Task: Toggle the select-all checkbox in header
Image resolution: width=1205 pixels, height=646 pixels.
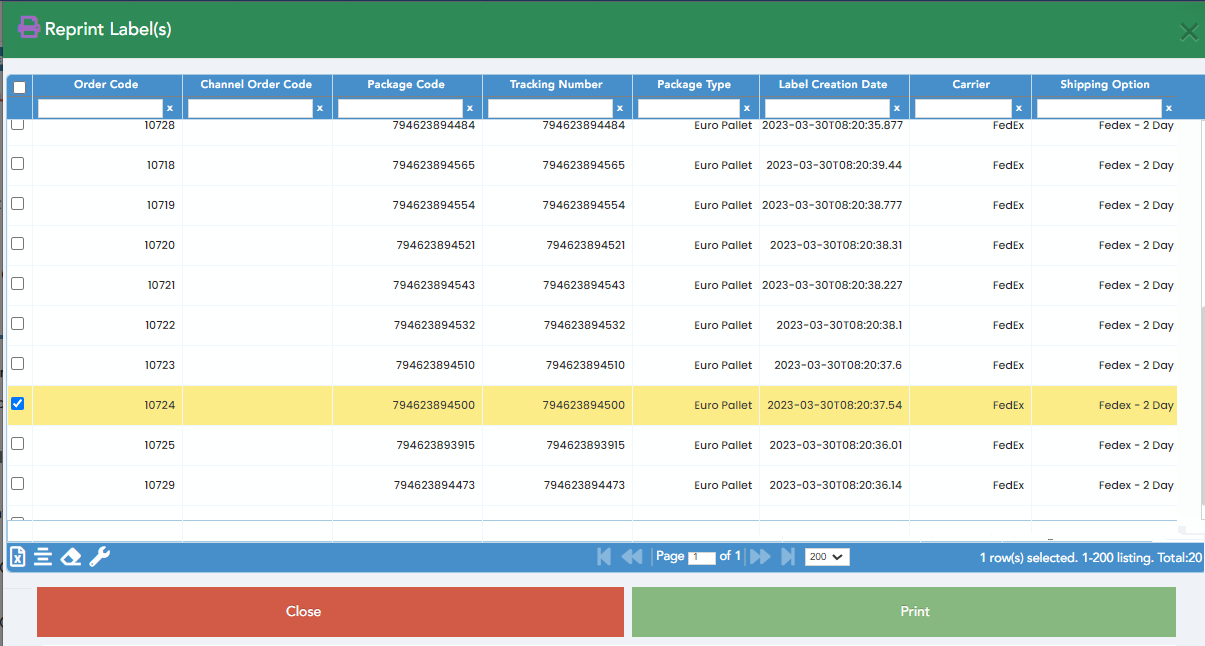Action: [19, 87]
